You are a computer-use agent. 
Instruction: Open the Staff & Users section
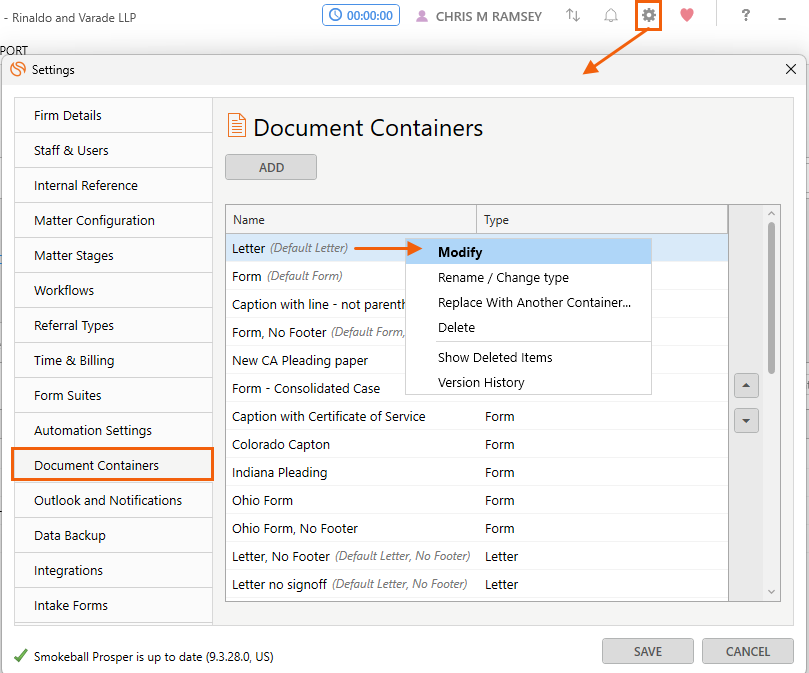click(114, 151)
